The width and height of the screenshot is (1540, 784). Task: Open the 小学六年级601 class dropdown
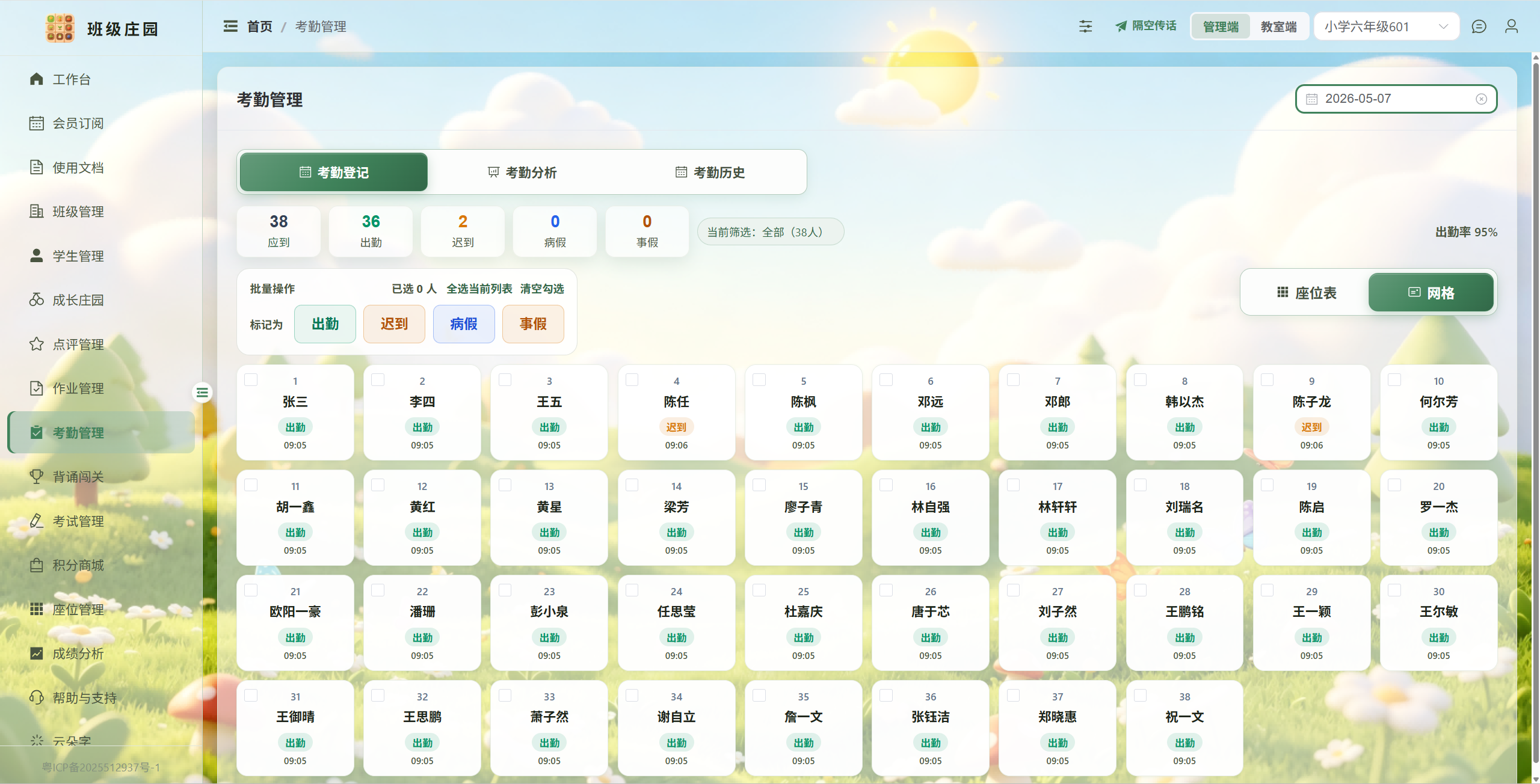1386,26
